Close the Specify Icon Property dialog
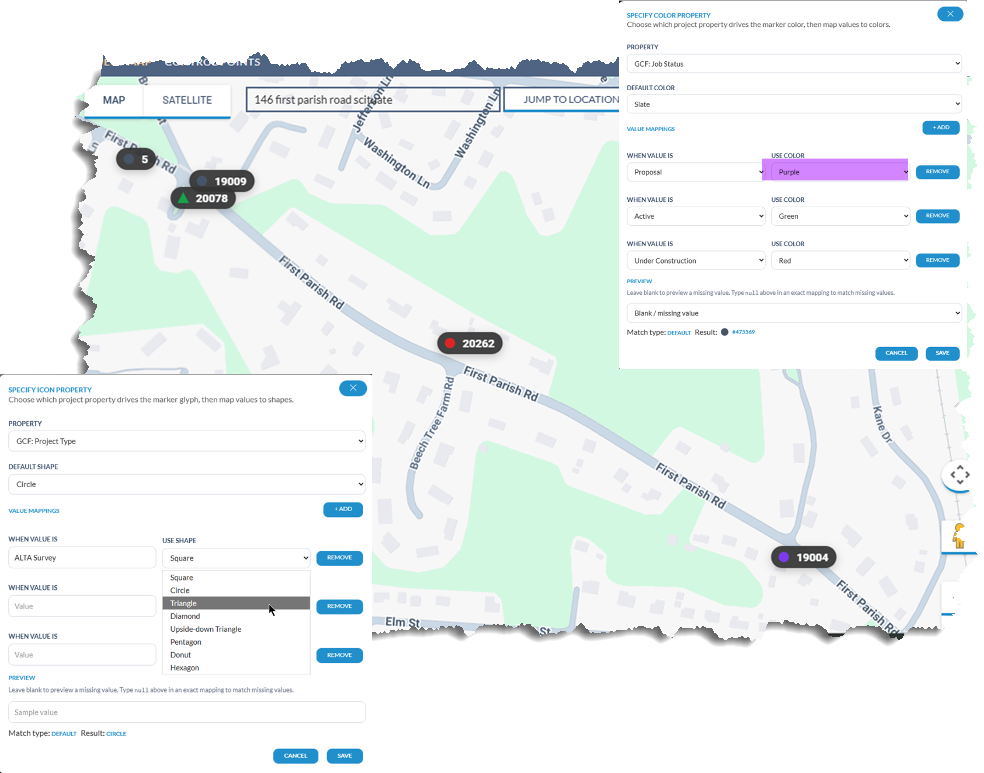 (353, 388)
